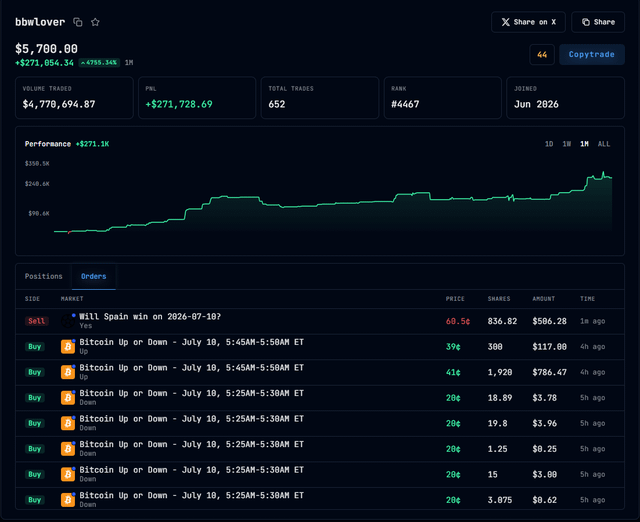Click Bitcoin icon on the $3.96 row

pos(68,423)
